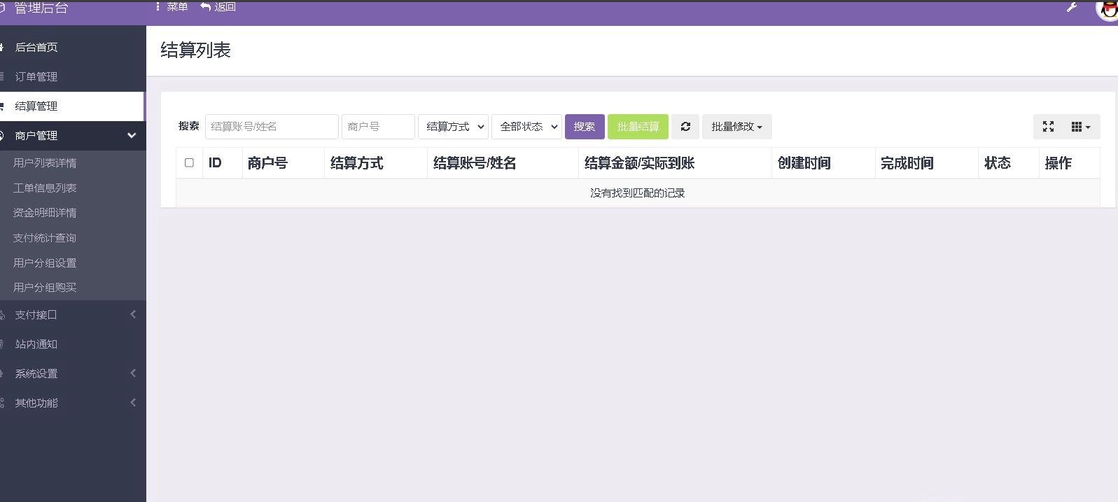The width and height of the screenshot is (1118, 502).
Task: Click the purple 搜索 button
Action: (x=585, y=127)
